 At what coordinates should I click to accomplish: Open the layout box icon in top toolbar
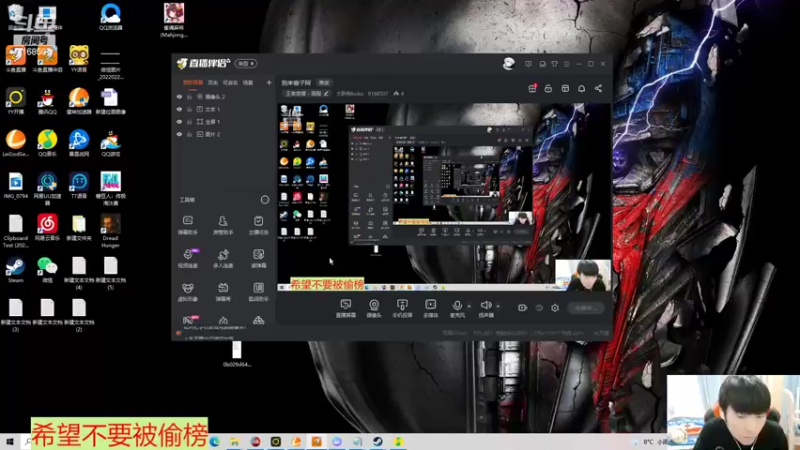click(565, 88)
